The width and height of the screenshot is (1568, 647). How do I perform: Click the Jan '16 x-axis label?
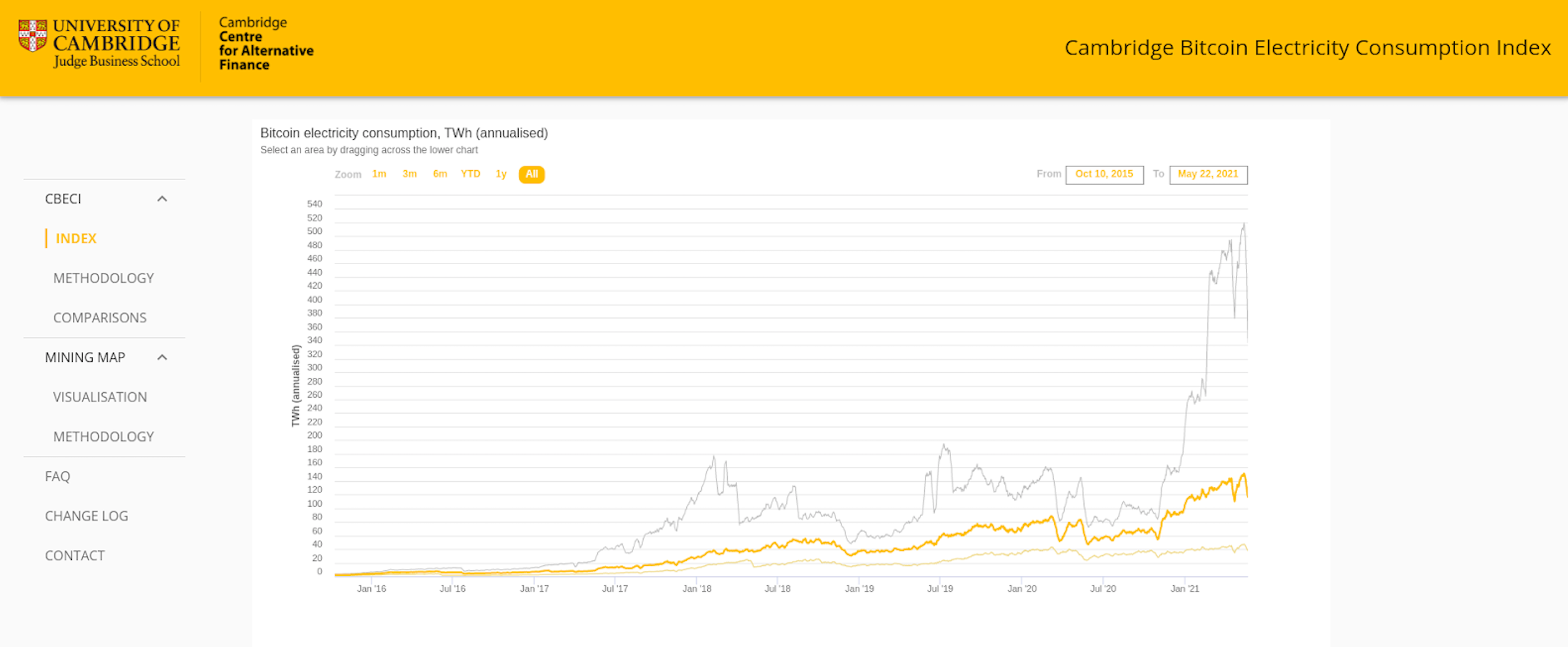tap(372, 588)
